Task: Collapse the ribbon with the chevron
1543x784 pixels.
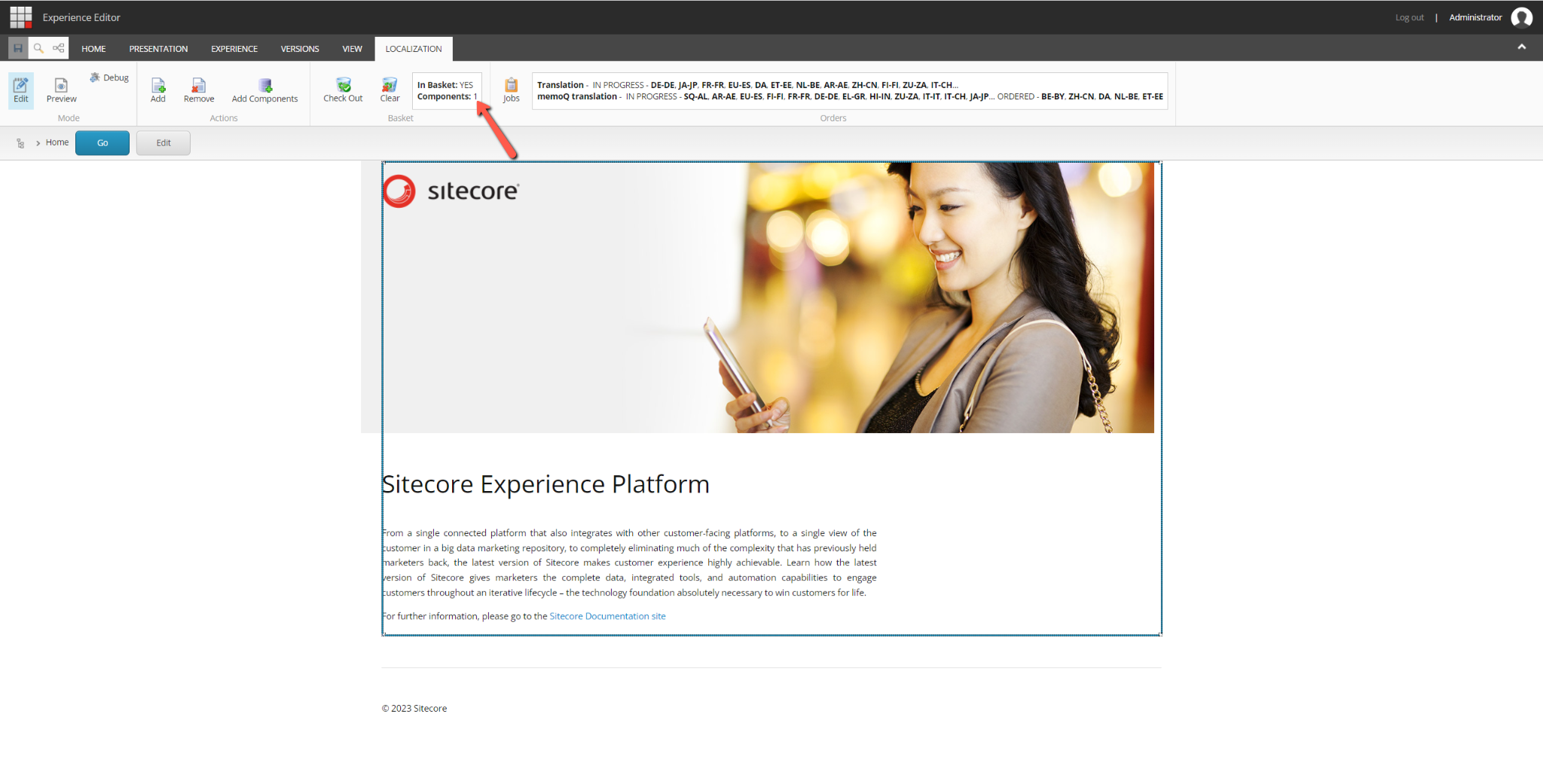Action: [1522, 47]
